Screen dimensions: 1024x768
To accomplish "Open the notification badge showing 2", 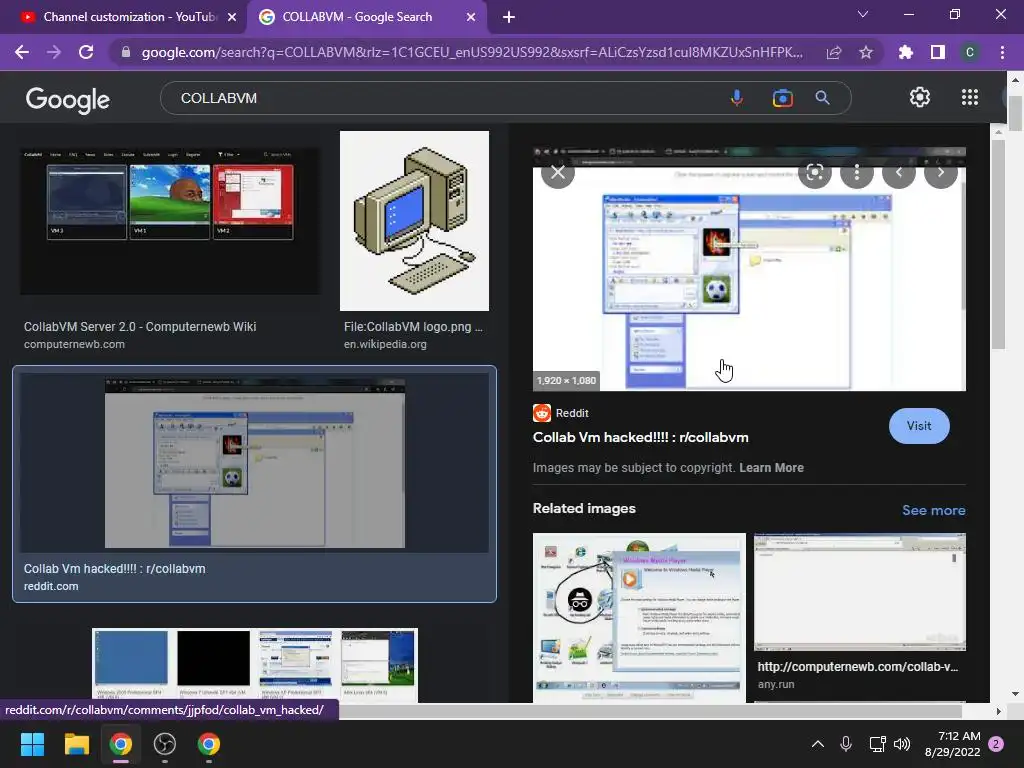I will (x=996, y=744).
